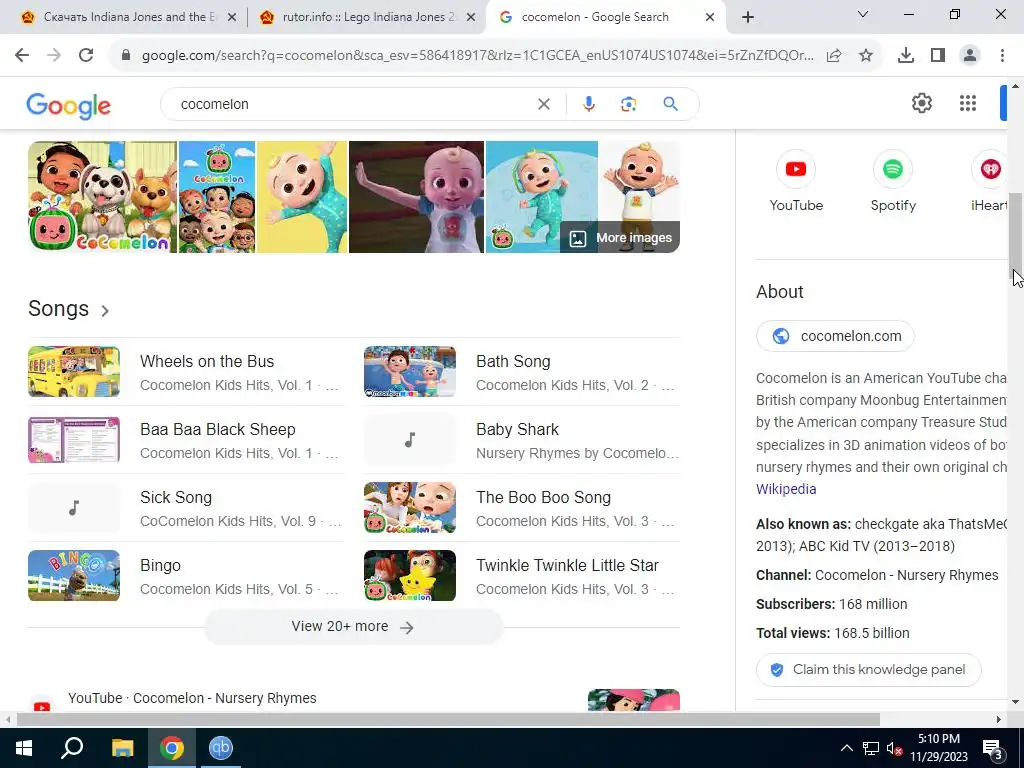Click the horizontal scrollbar thumb

pos(448,720)
